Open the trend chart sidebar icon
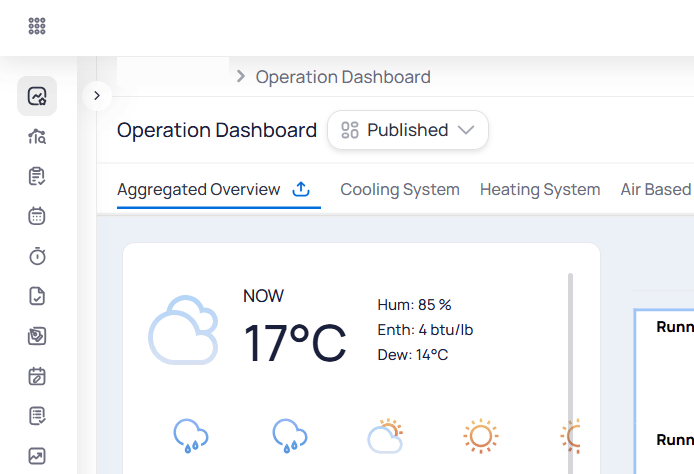Viewport: 694px width, 474px height. [x=37, y=456]
